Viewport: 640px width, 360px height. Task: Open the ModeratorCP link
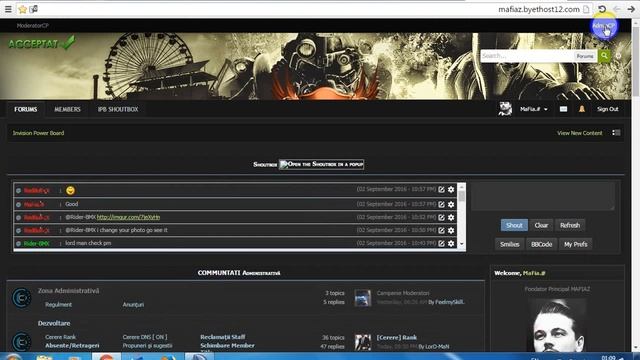pyautogui.click(x=33, y=25)
